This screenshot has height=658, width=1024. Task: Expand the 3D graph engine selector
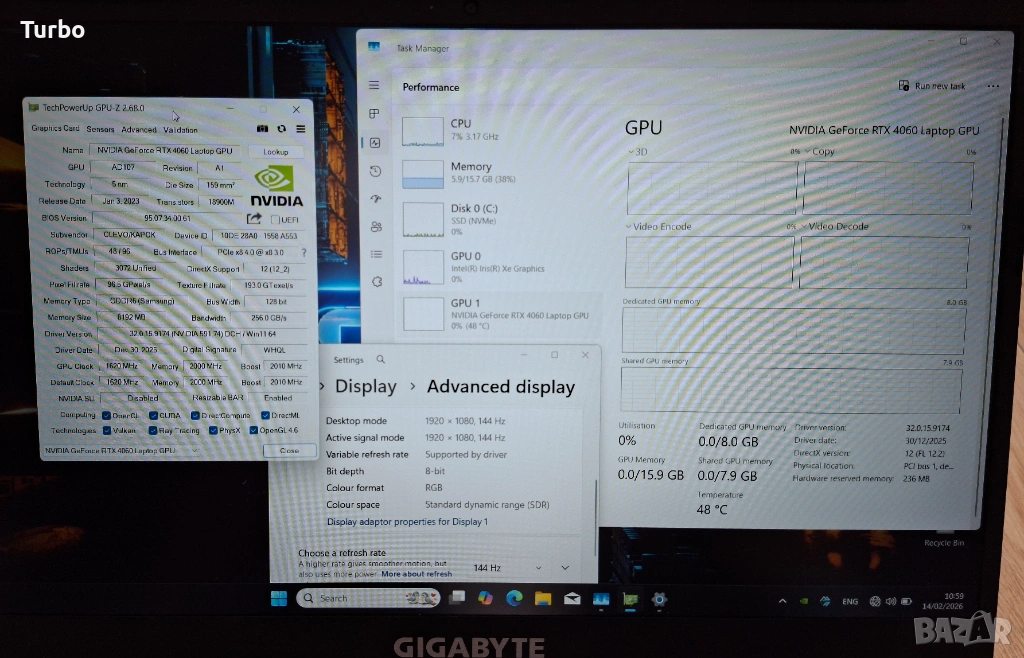[x=631, y=152]
